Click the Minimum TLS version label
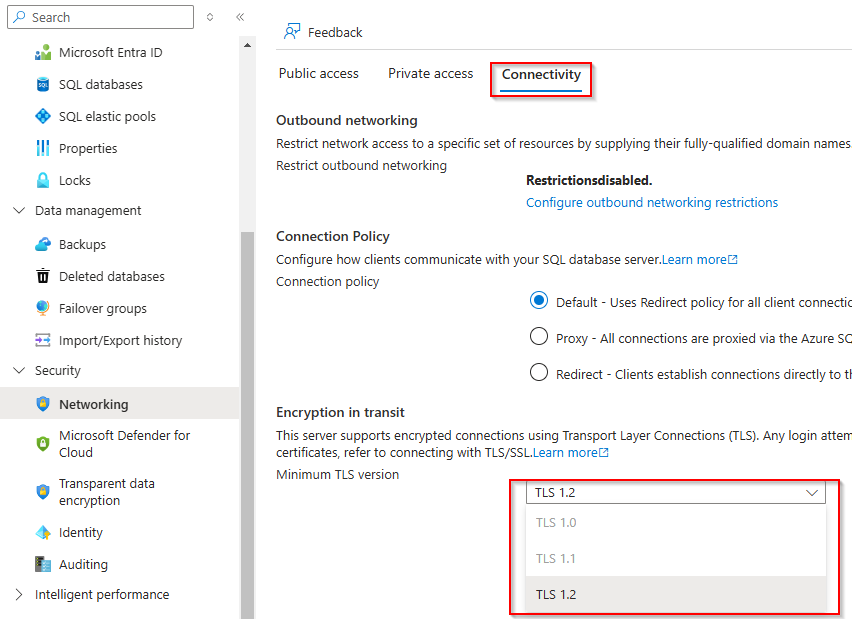 pyautogui.click(x=337, y=474)
